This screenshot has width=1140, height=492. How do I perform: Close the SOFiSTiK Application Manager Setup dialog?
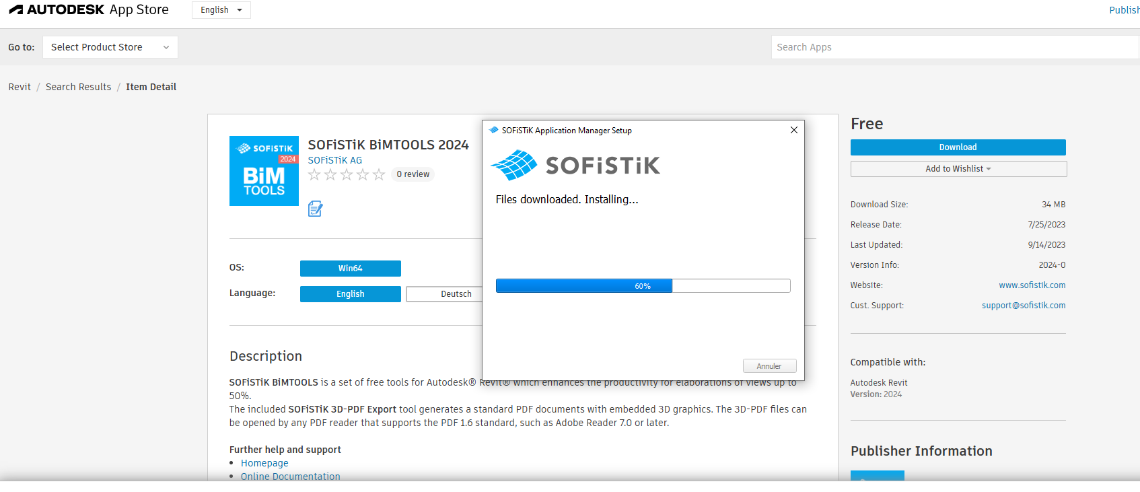[x=794, y=130]
